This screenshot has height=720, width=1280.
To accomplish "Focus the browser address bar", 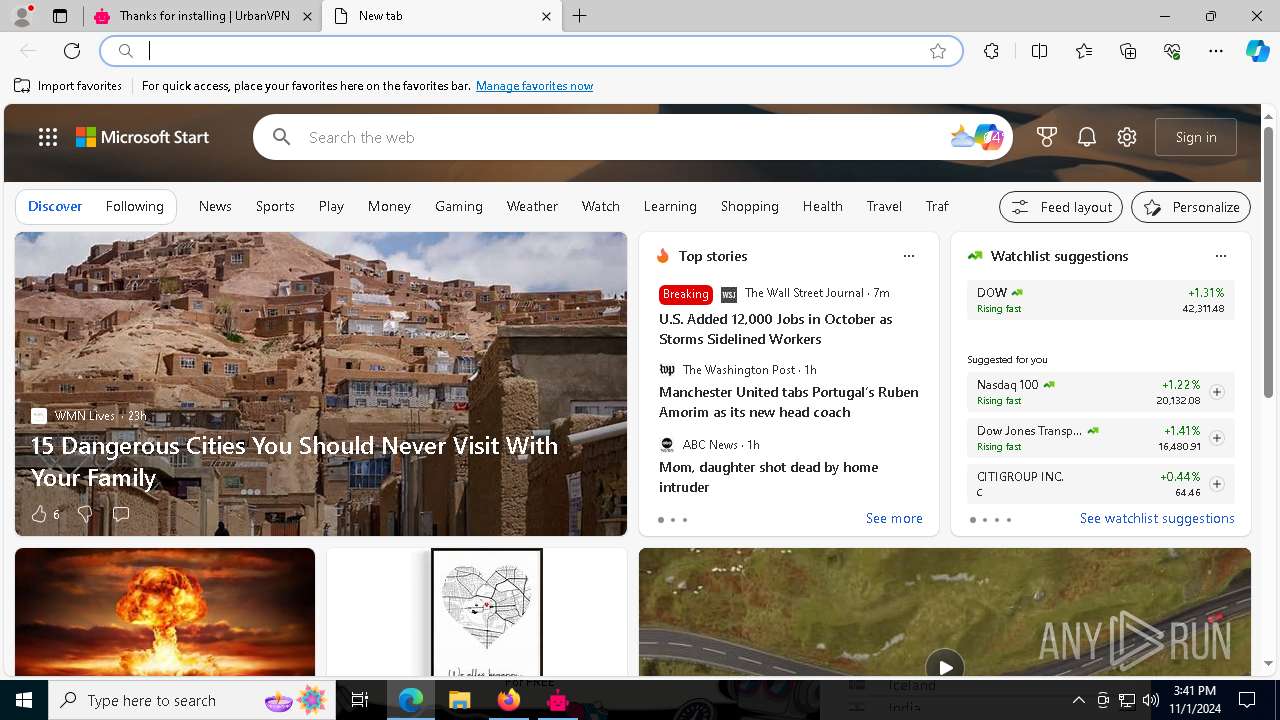I will (x=531, y=51).
